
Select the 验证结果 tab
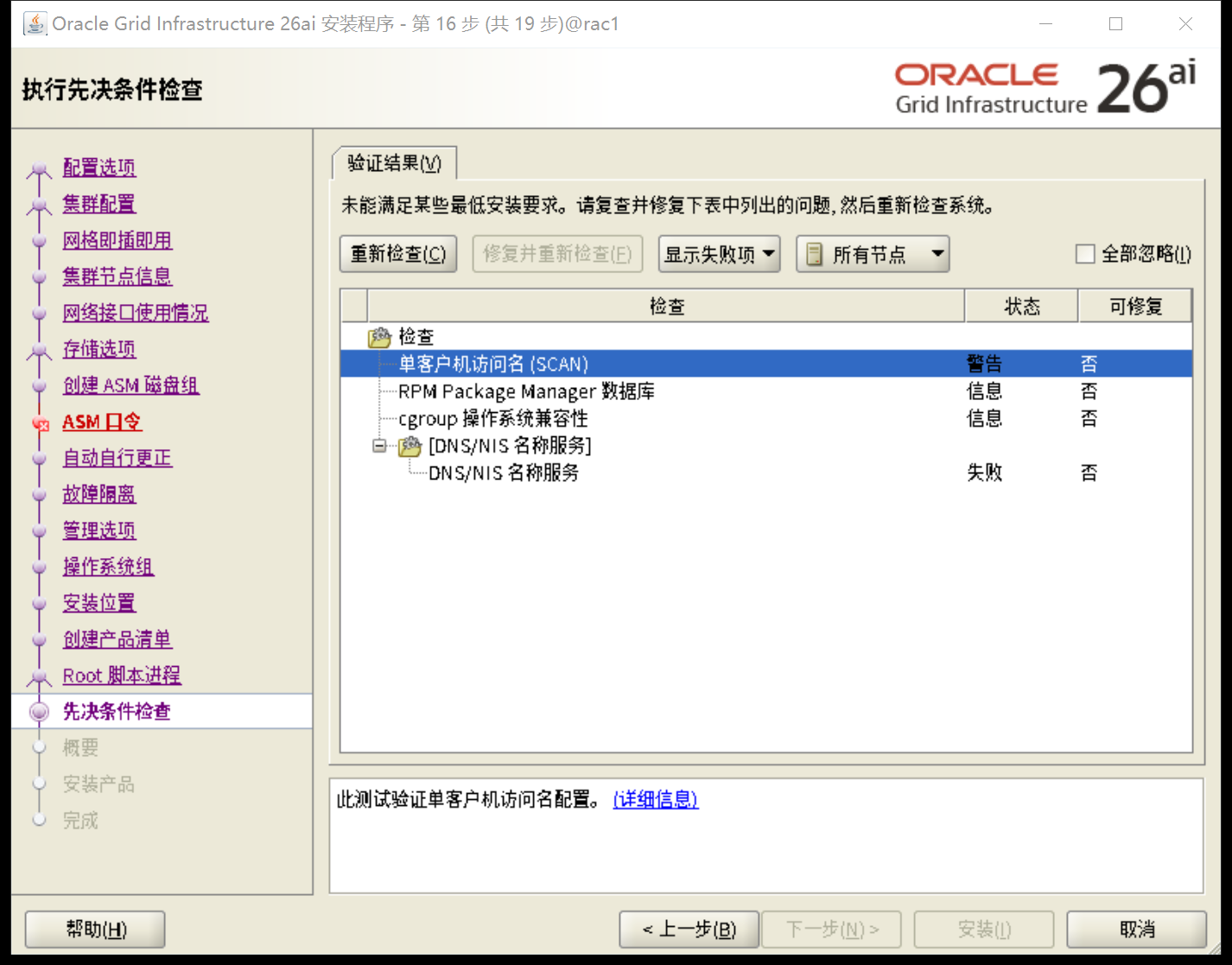click(x=394, y=162)
